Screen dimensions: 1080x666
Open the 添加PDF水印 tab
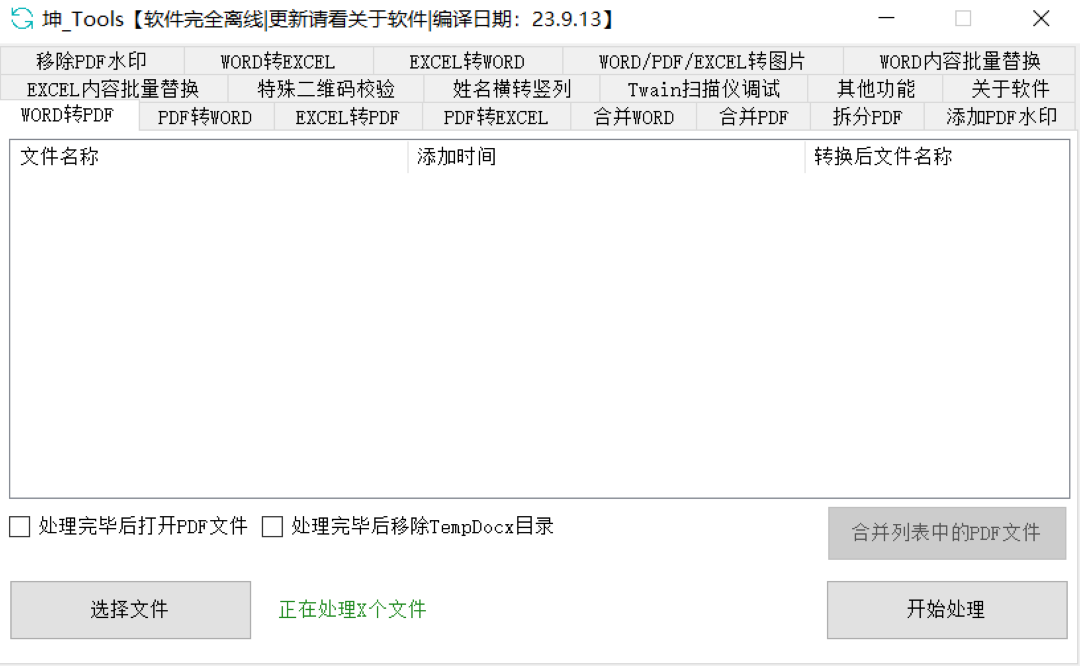[1000, 117]
